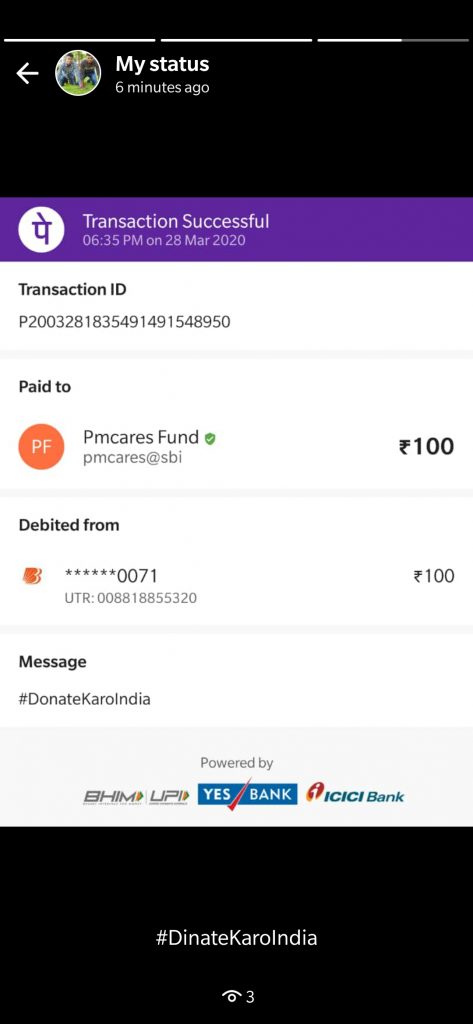Image resolution: width=473 pixels, height=1024 pixels.
Task: Jump to the third status progress segment
Action: (393, 40)
